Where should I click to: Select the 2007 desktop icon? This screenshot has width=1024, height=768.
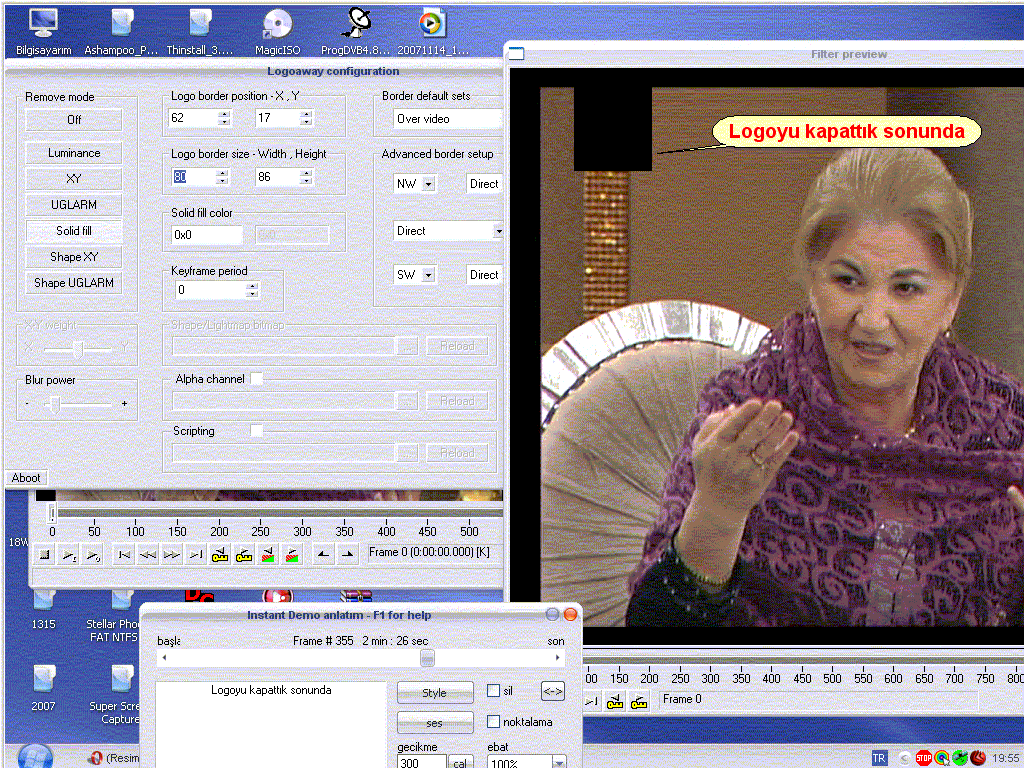click(x=43, y=688)
